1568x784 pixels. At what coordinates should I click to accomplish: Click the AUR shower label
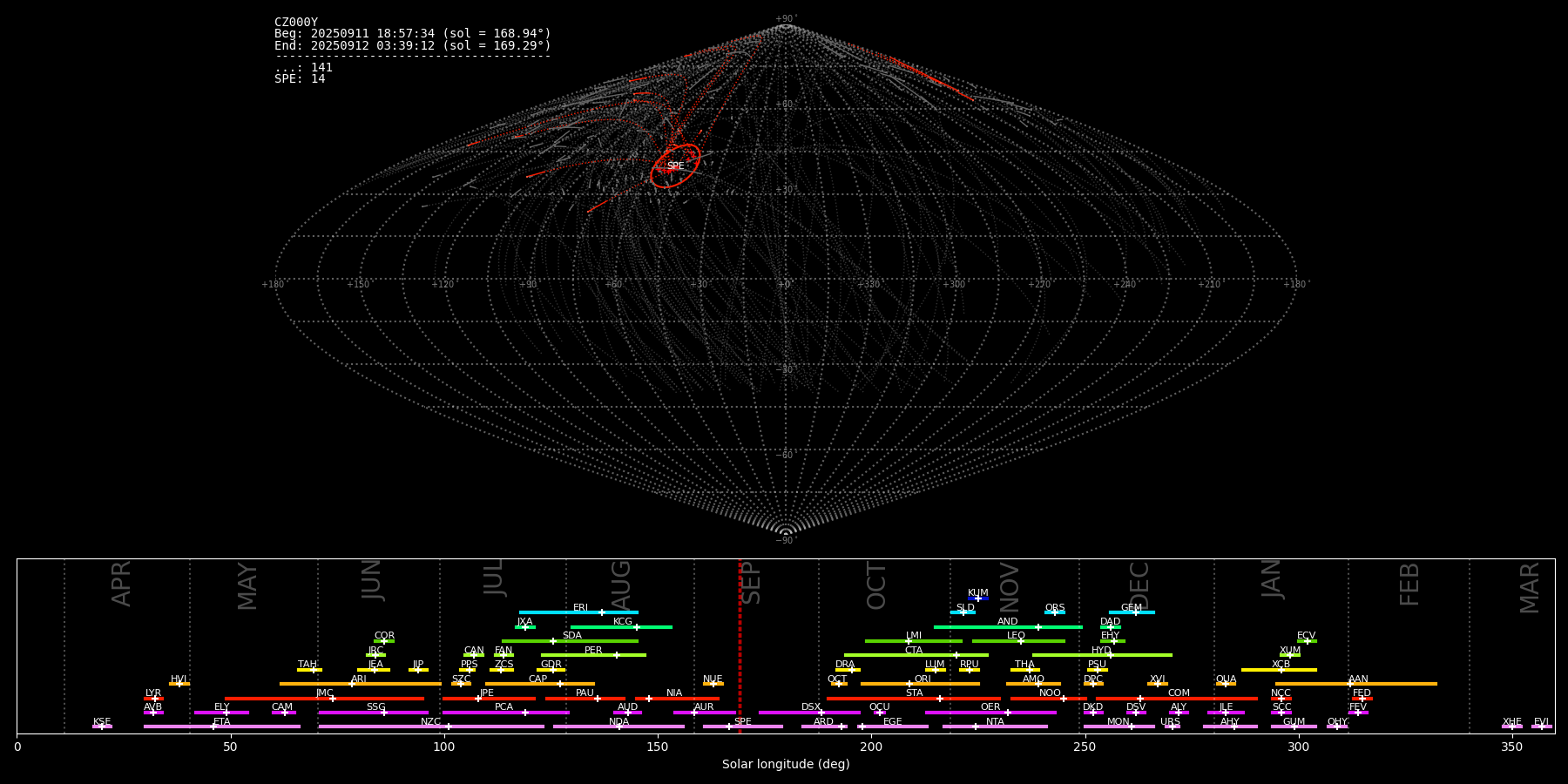(x=704, y=706)
